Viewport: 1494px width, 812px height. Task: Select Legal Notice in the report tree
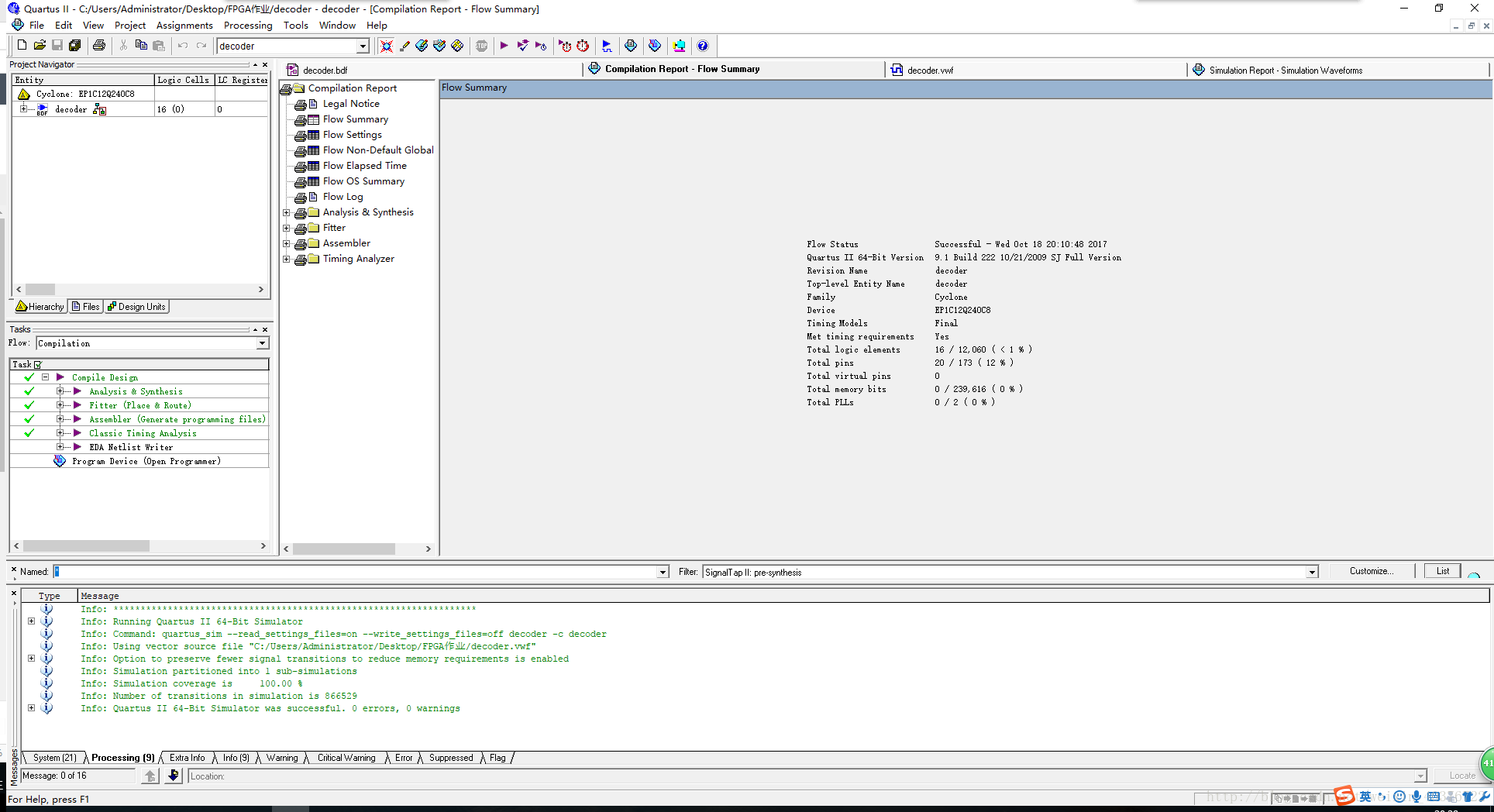pos(351,104)
